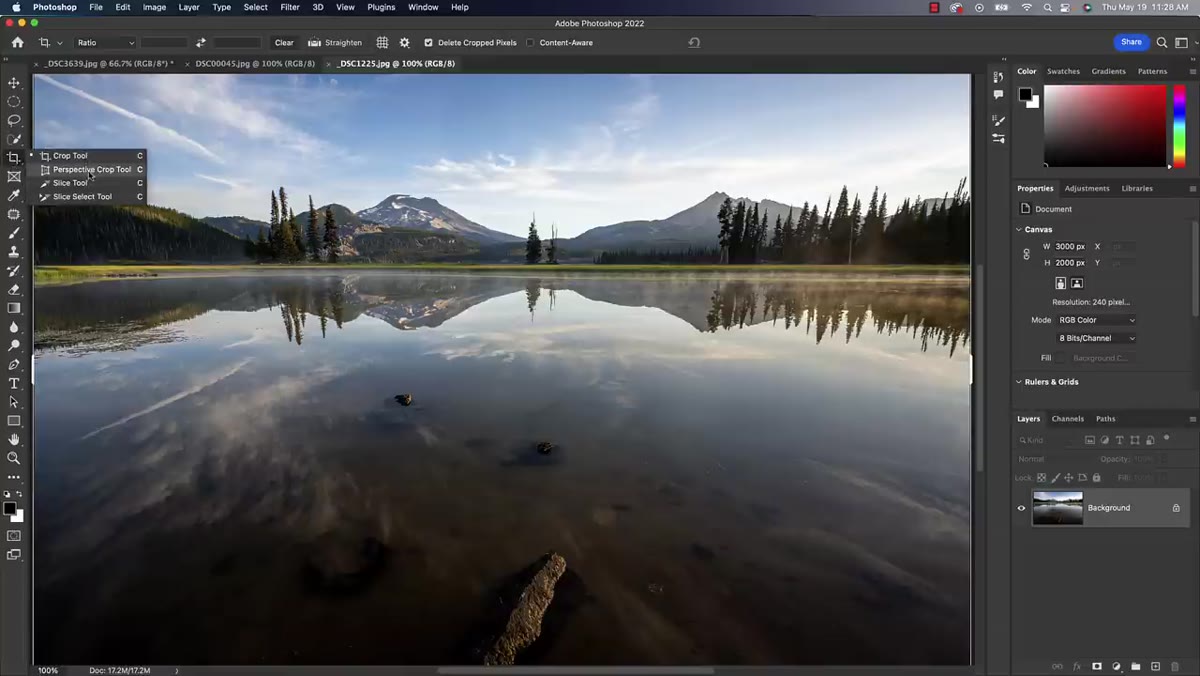
Task: Create a new group folder icon
Action: click(x=1136, y=666)
